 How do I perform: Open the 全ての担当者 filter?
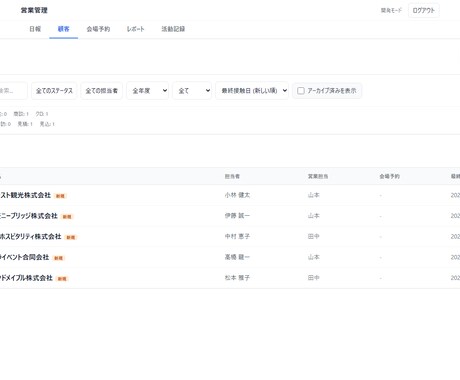[x=102, y=91]
